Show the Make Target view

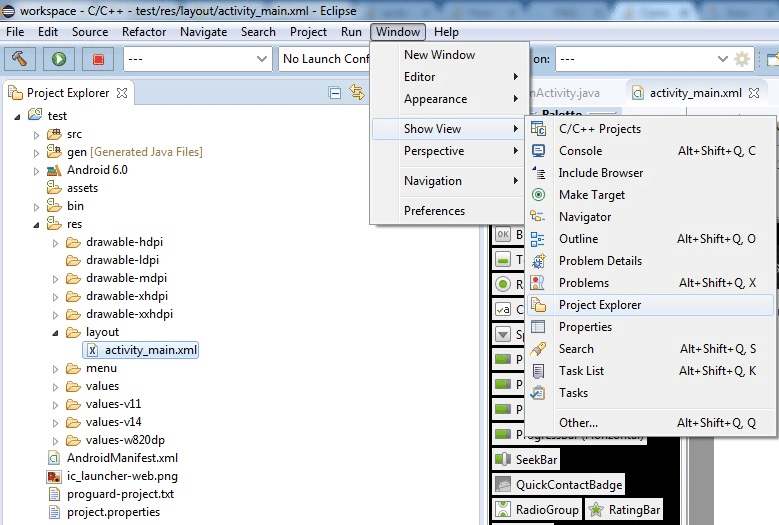coord(650,195)
